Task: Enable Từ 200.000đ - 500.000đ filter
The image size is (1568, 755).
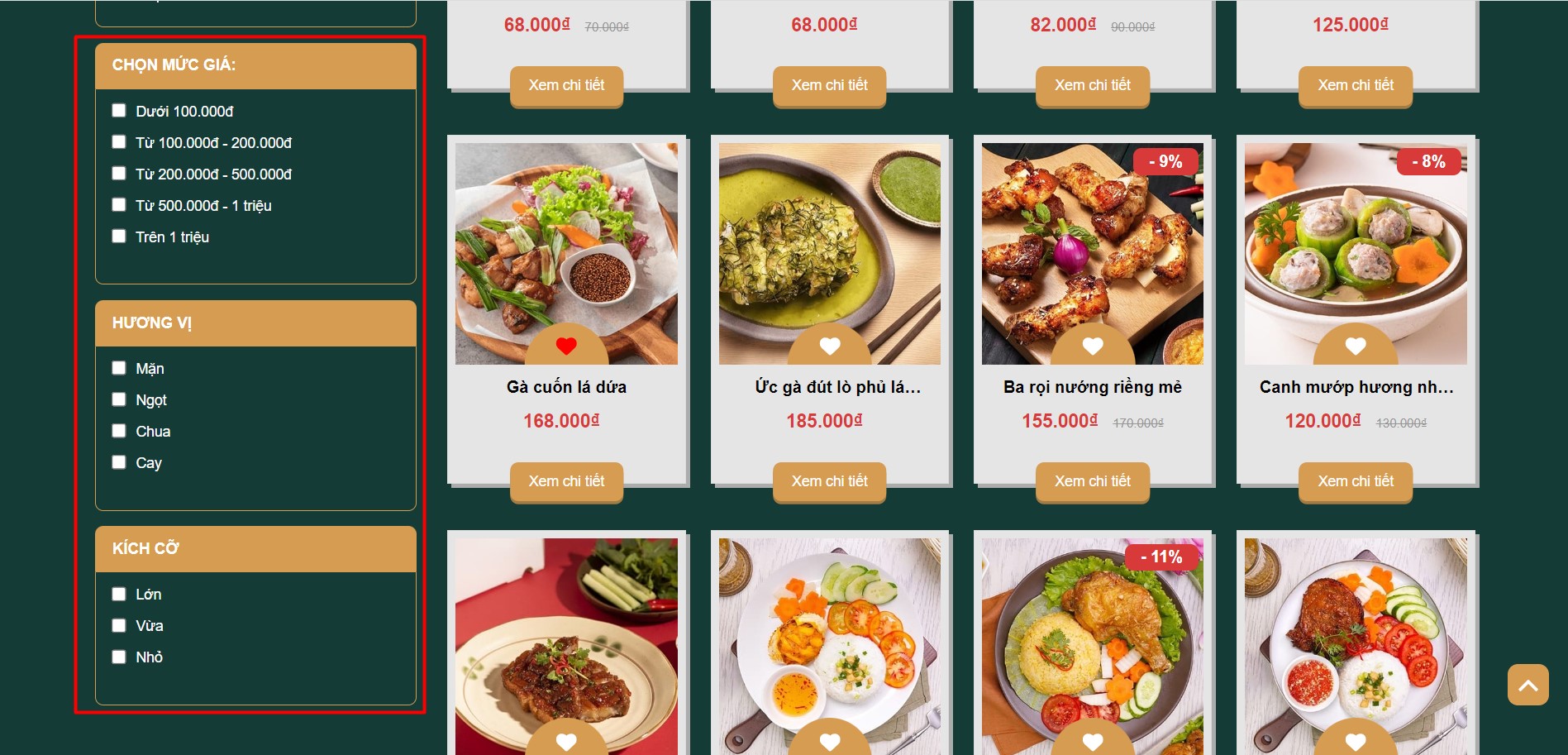Action: [x=119, y=173]
